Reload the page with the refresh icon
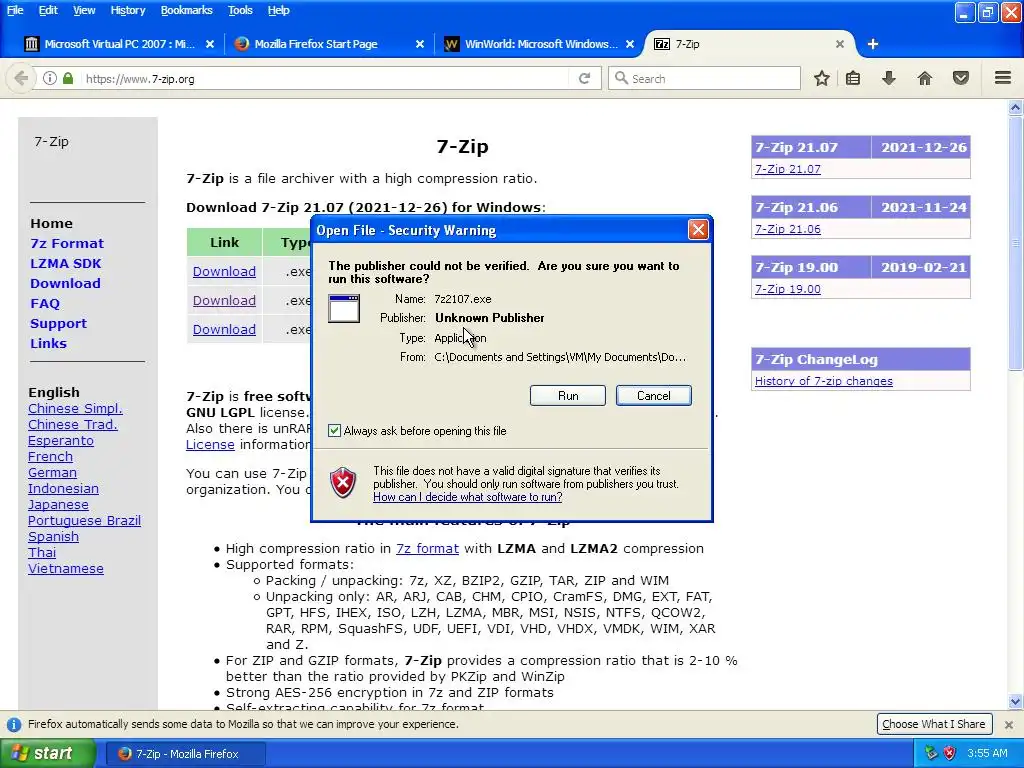Image resolution: width=1024 pixels, height=768 pixels. [584, 78]
